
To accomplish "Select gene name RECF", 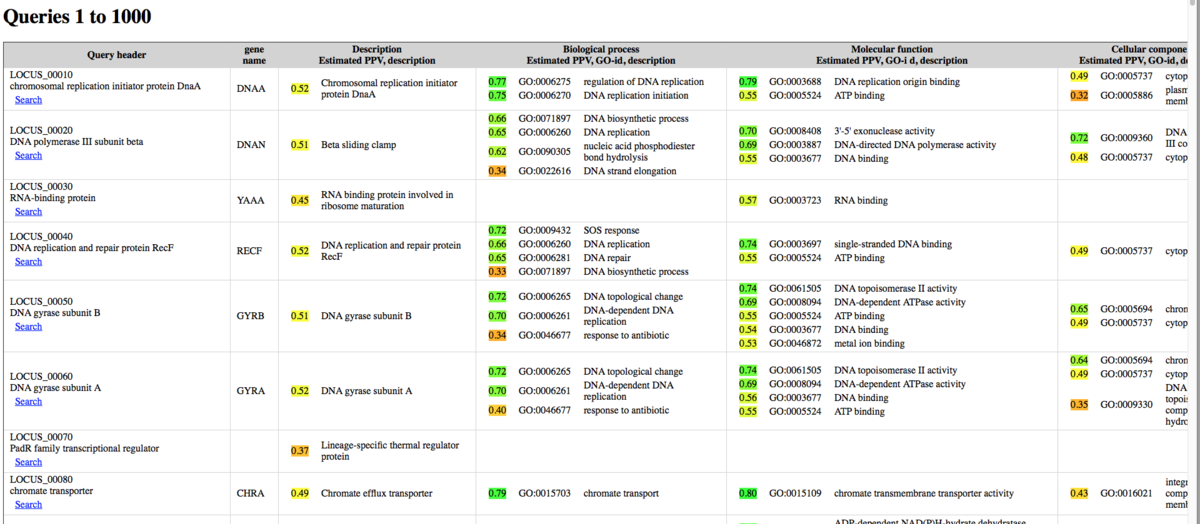I will point(250,251).
